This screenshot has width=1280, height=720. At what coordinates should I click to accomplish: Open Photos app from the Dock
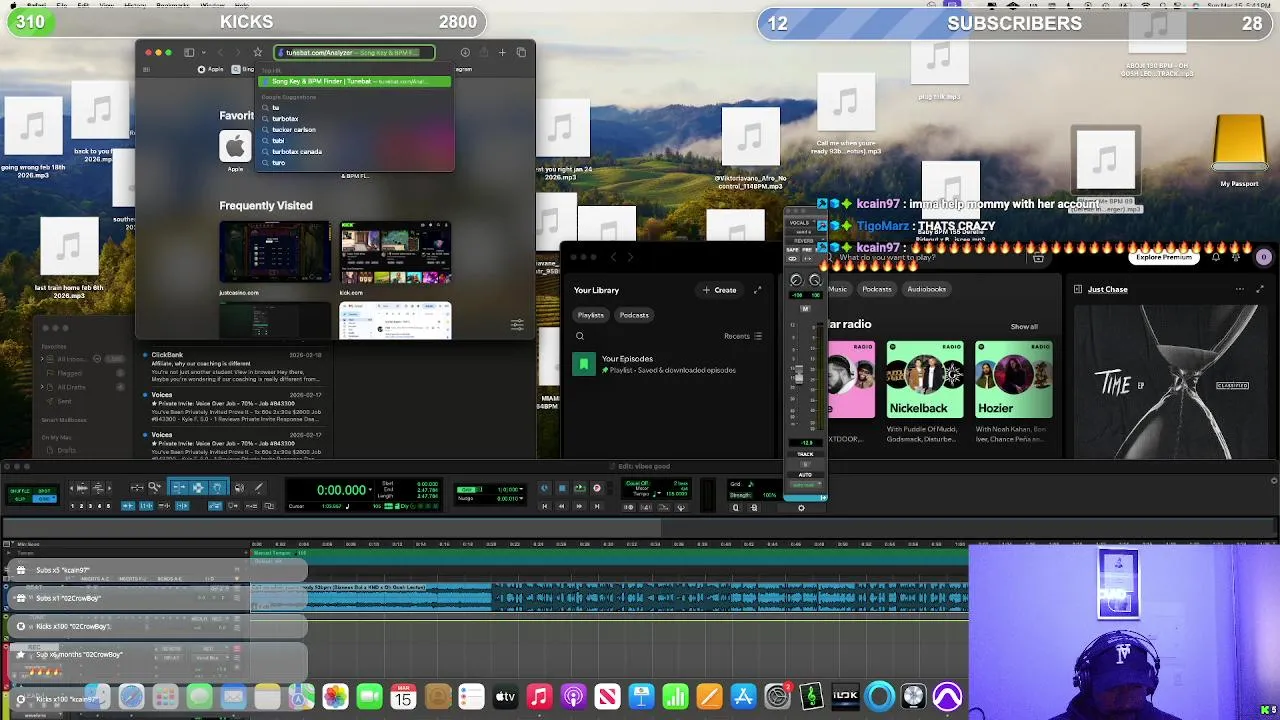[x=335, y=696]
